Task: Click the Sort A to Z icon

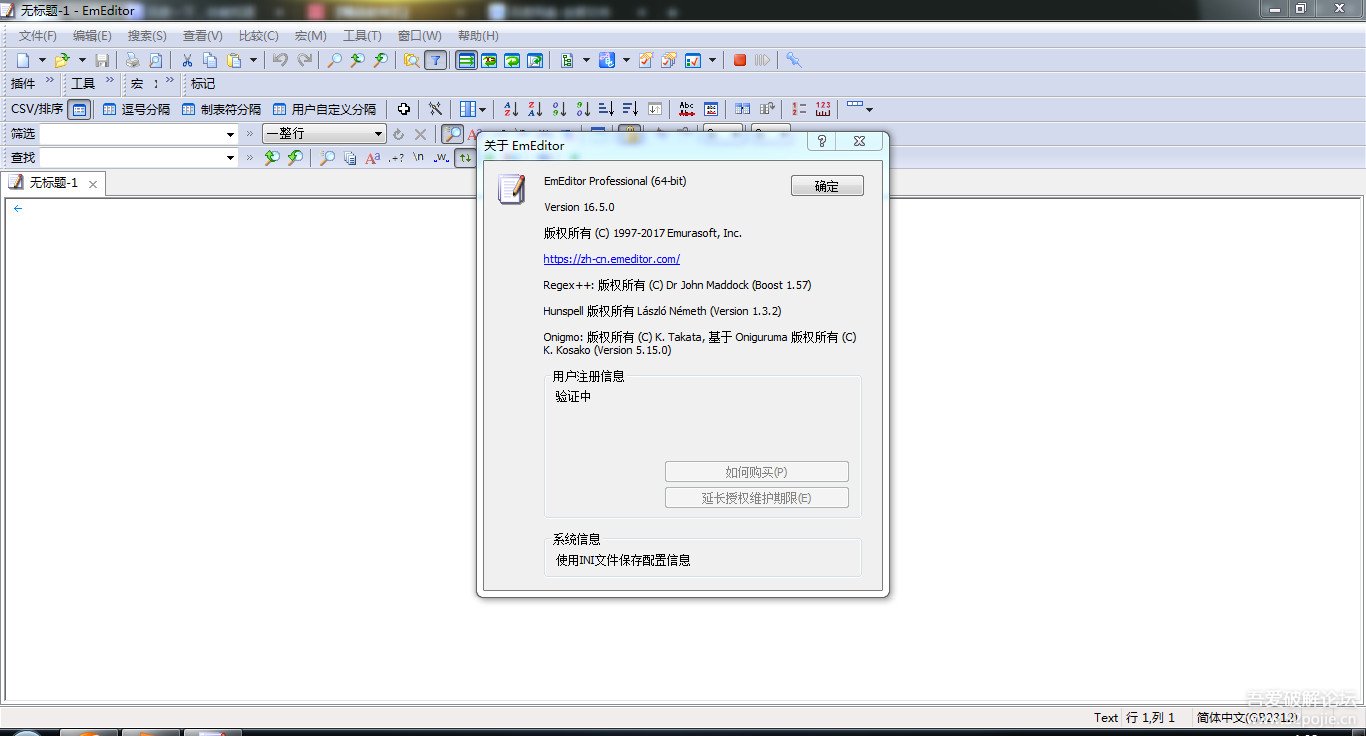Action: (511, 109)
